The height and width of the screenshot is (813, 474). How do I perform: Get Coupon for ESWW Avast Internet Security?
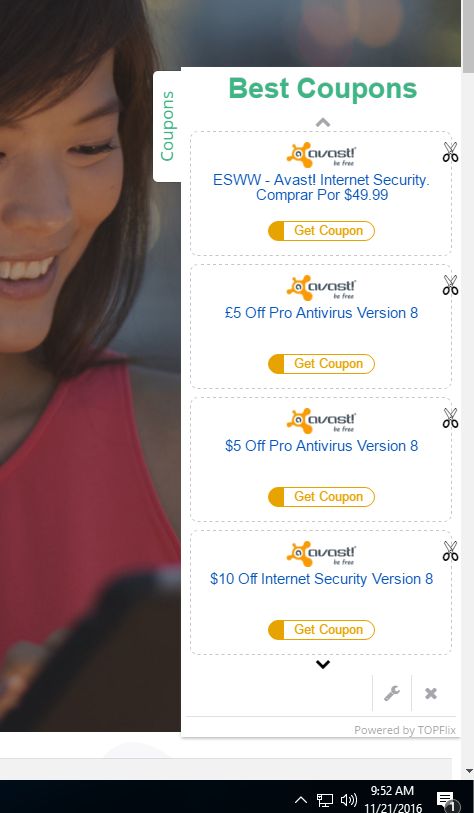pyautogui.click(x=321, y=231)
